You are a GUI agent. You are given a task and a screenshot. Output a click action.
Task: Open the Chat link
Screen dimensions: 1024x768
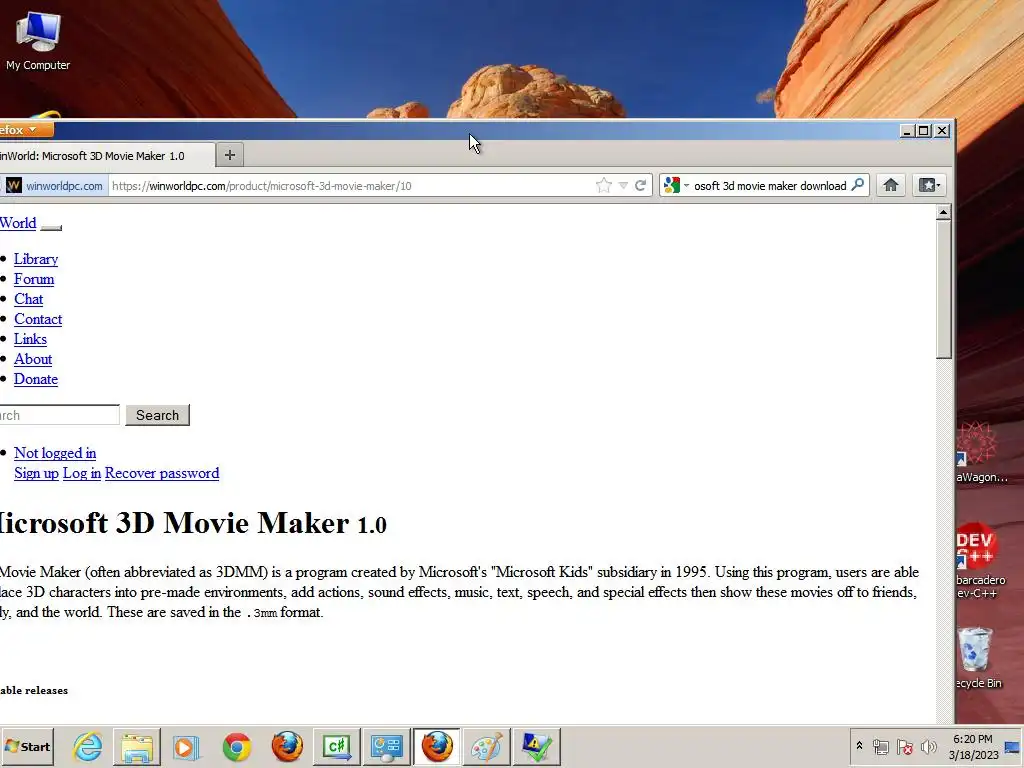tap(29, 299)
